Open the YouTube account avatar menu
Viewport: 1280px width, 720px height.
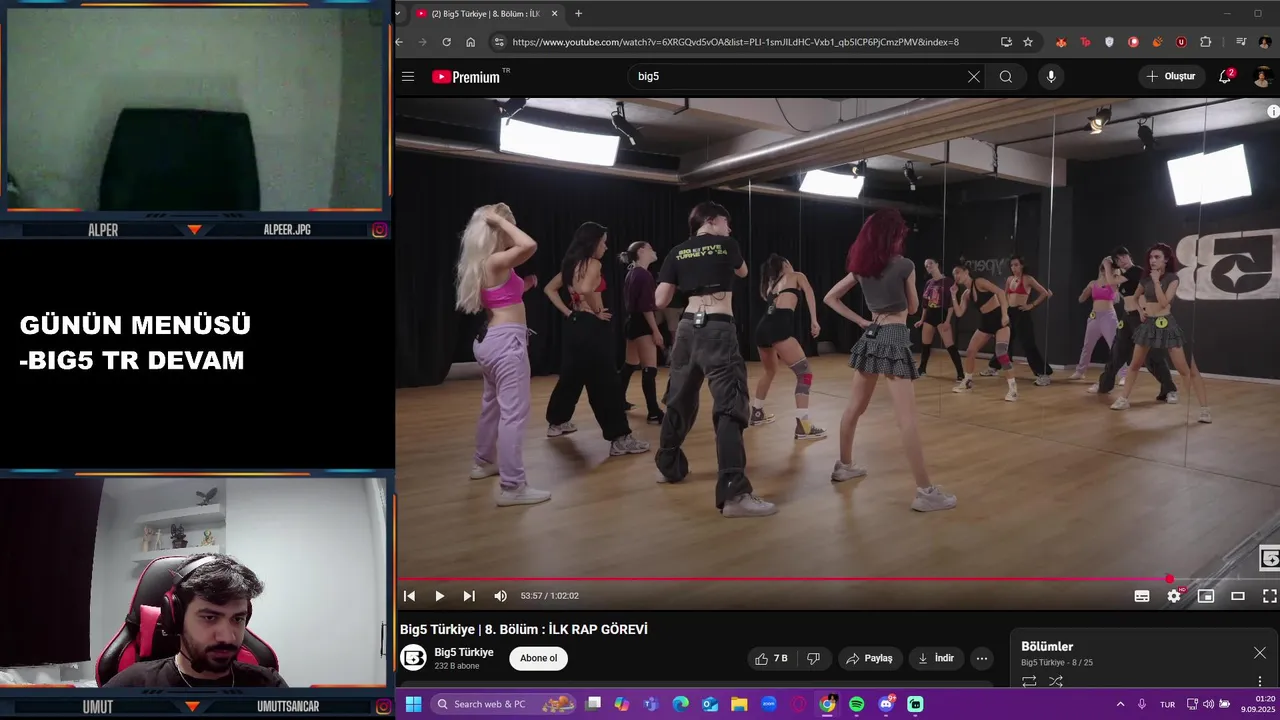[x=1263, y=76]
